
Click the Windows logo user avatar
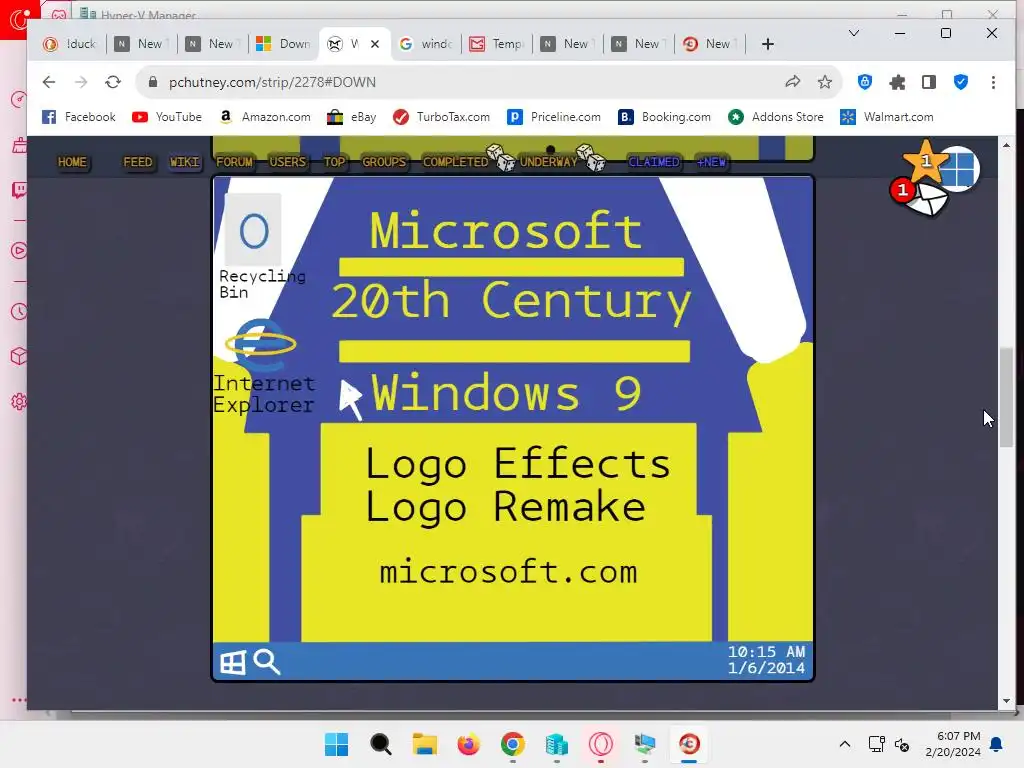[x=960, y=168]
